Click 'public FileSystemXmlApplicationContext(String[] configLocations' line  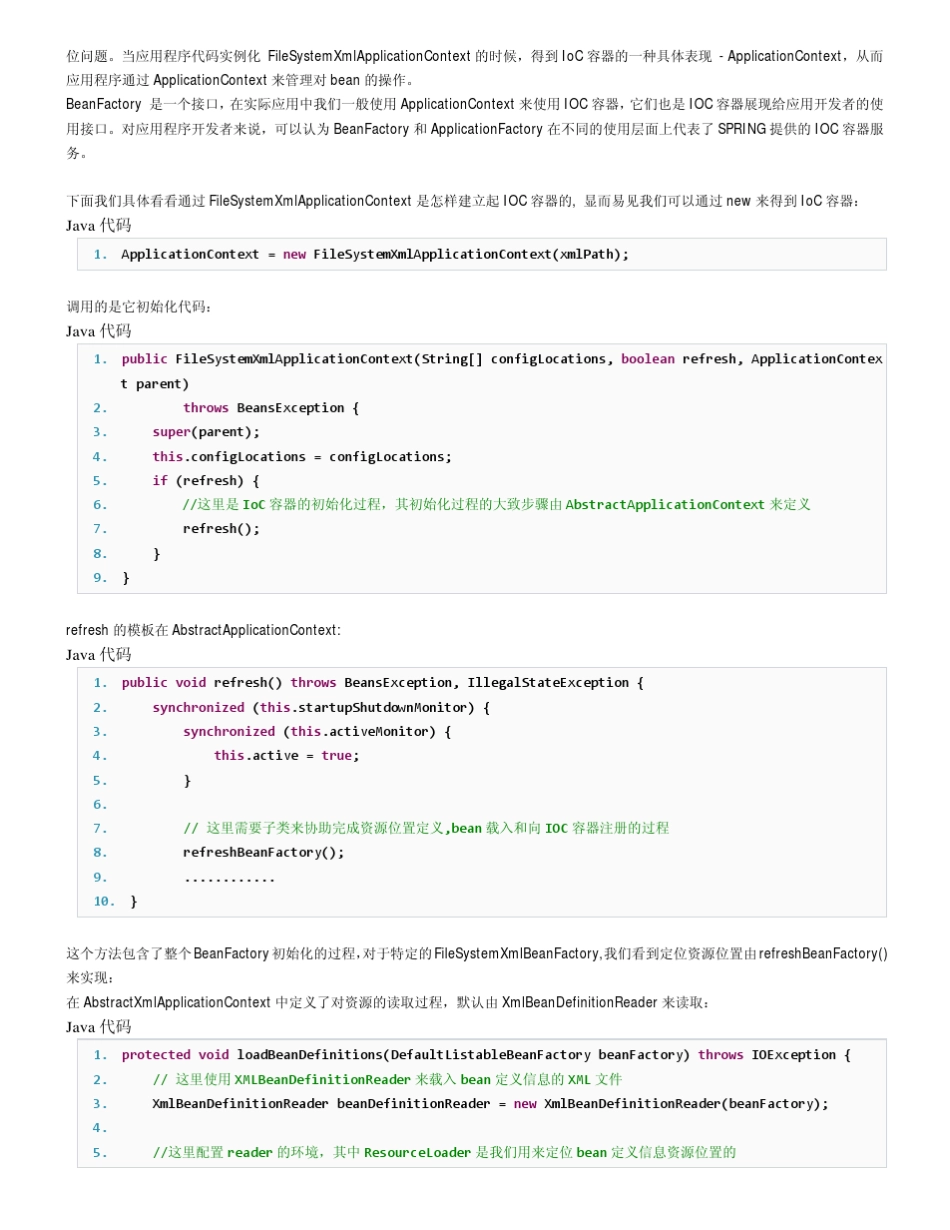(502, 359)
